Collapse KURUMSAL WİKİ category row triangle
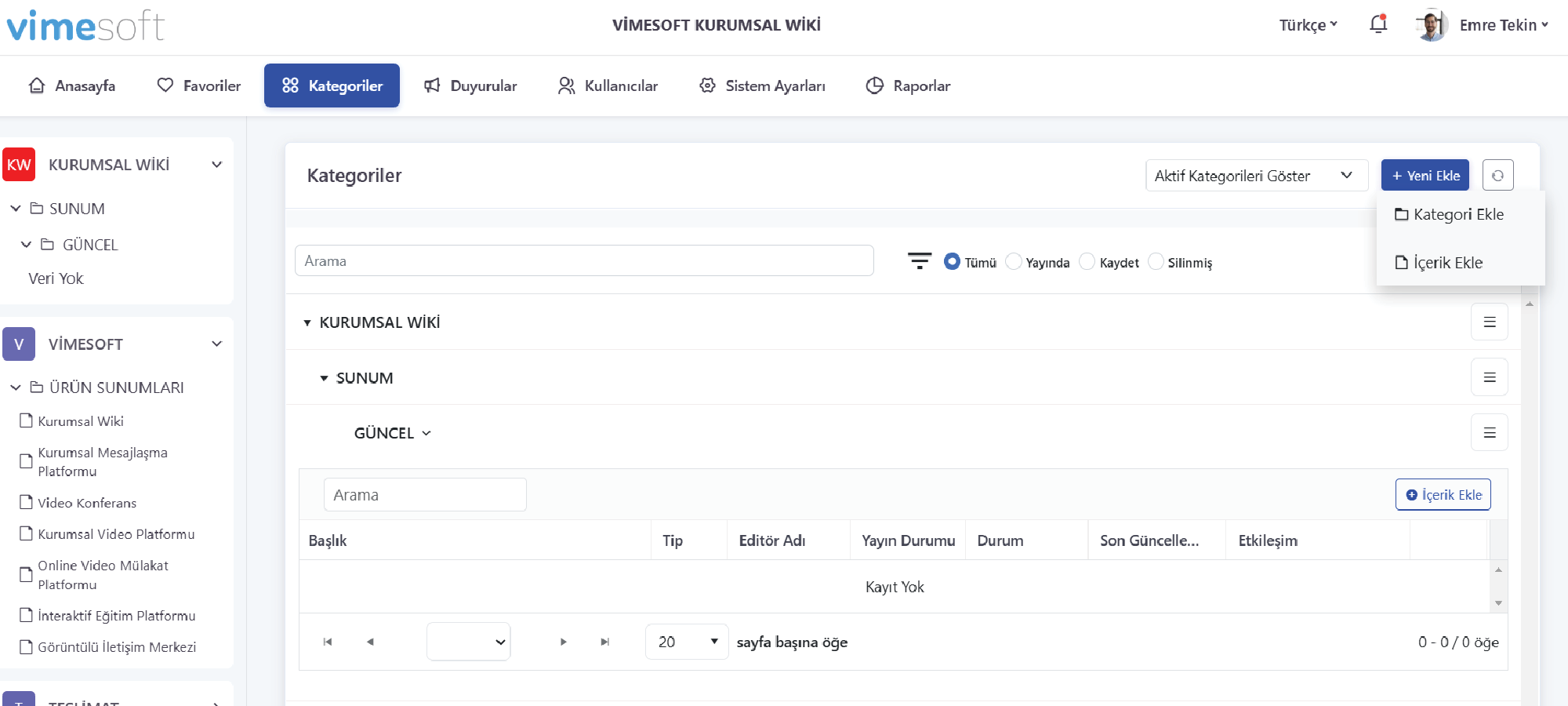 [307, 323]
